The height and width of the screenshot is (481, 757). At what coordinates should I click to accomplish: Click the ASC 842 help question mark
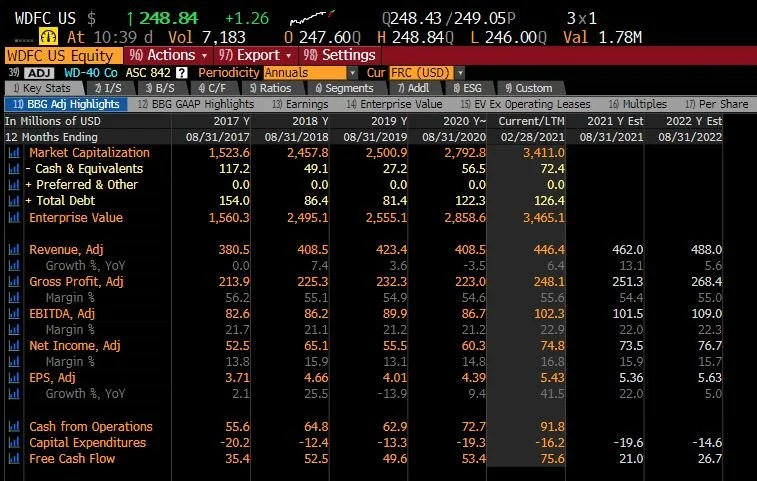pos(182,73)
